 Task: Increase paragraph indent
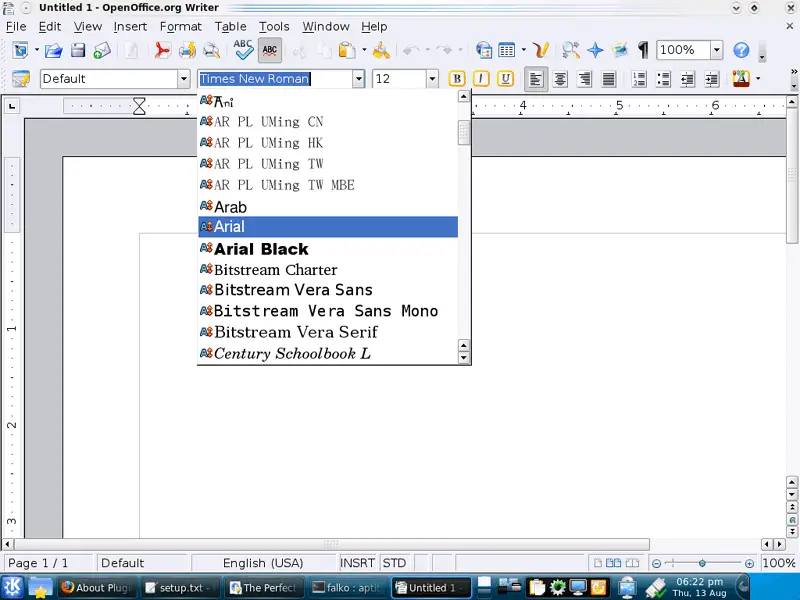712,79
